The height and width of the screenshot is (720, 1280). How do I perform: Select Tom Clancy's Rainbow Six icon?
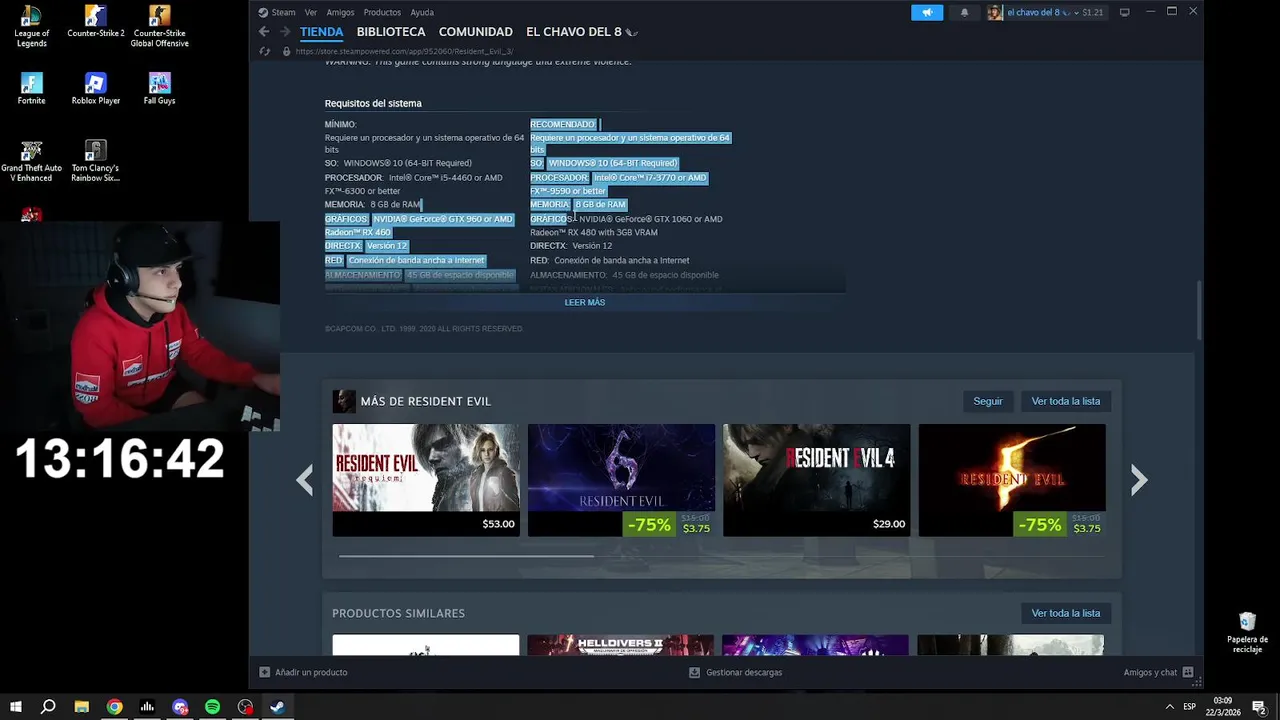point(96,161)
